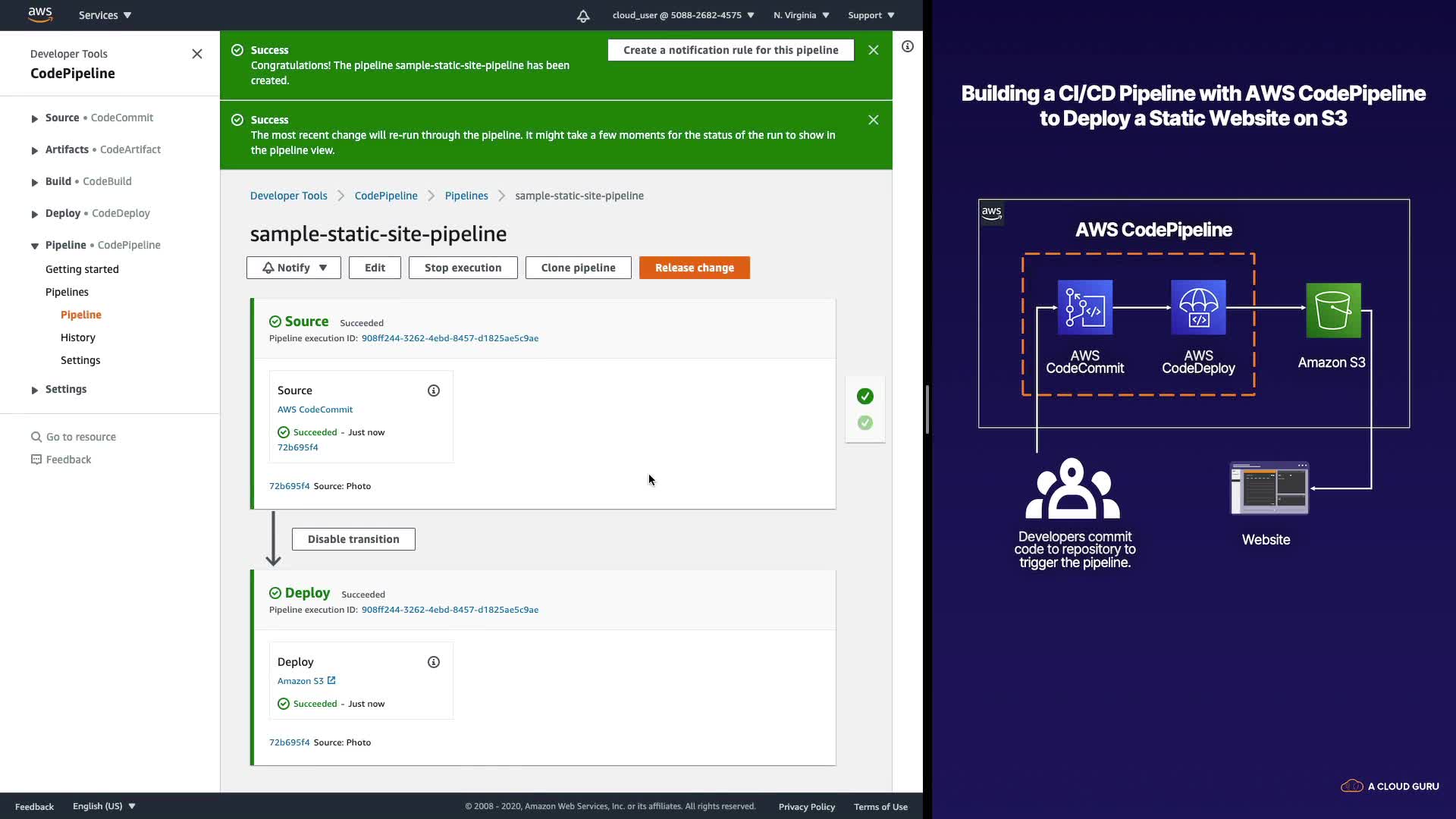Open the Source pipeline execution ID link

(x=450, y=338)
